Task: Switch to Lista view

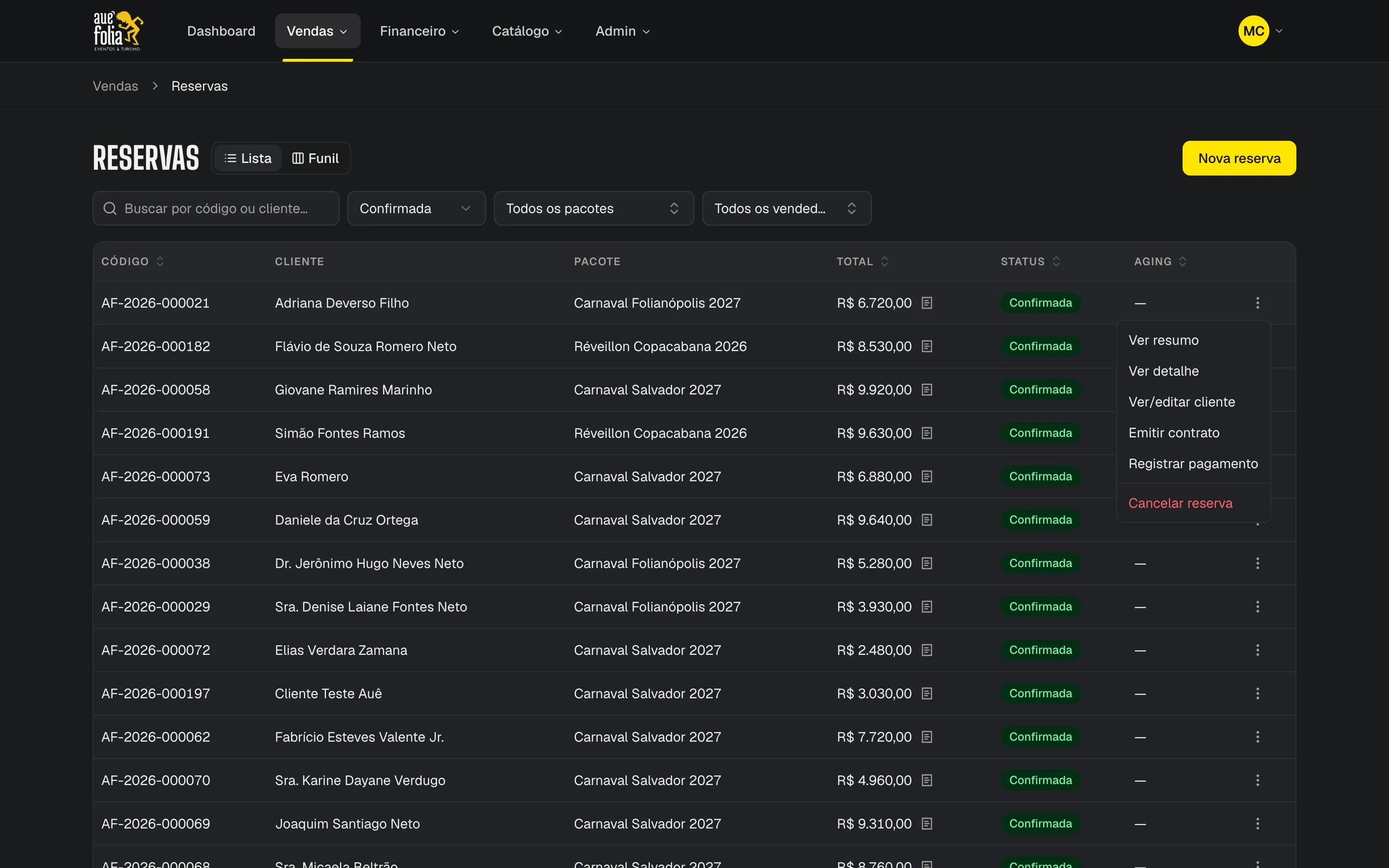Action: tap(247, 159)
